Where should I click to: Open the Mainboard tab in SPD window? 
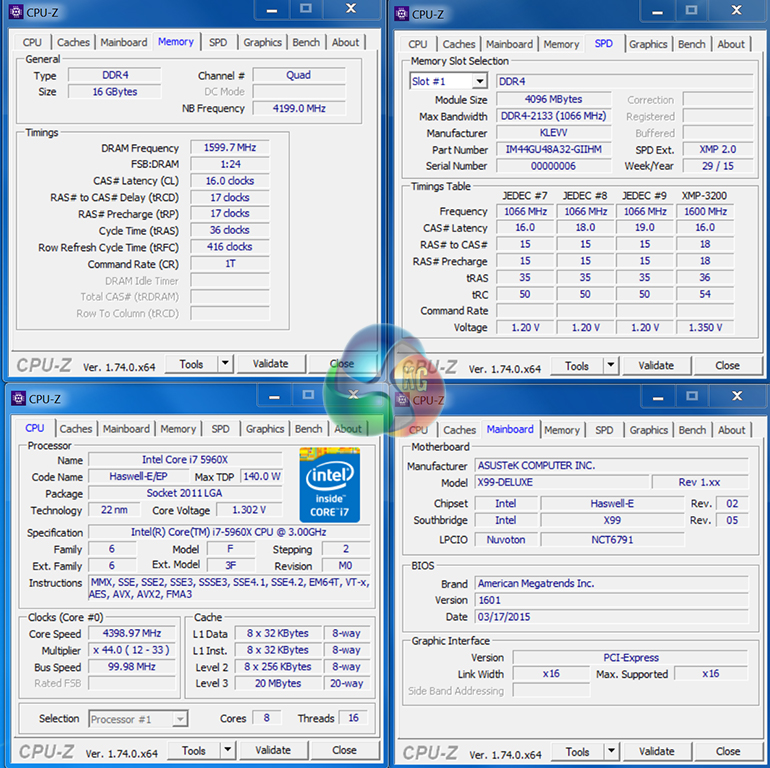tap(509, 44)
